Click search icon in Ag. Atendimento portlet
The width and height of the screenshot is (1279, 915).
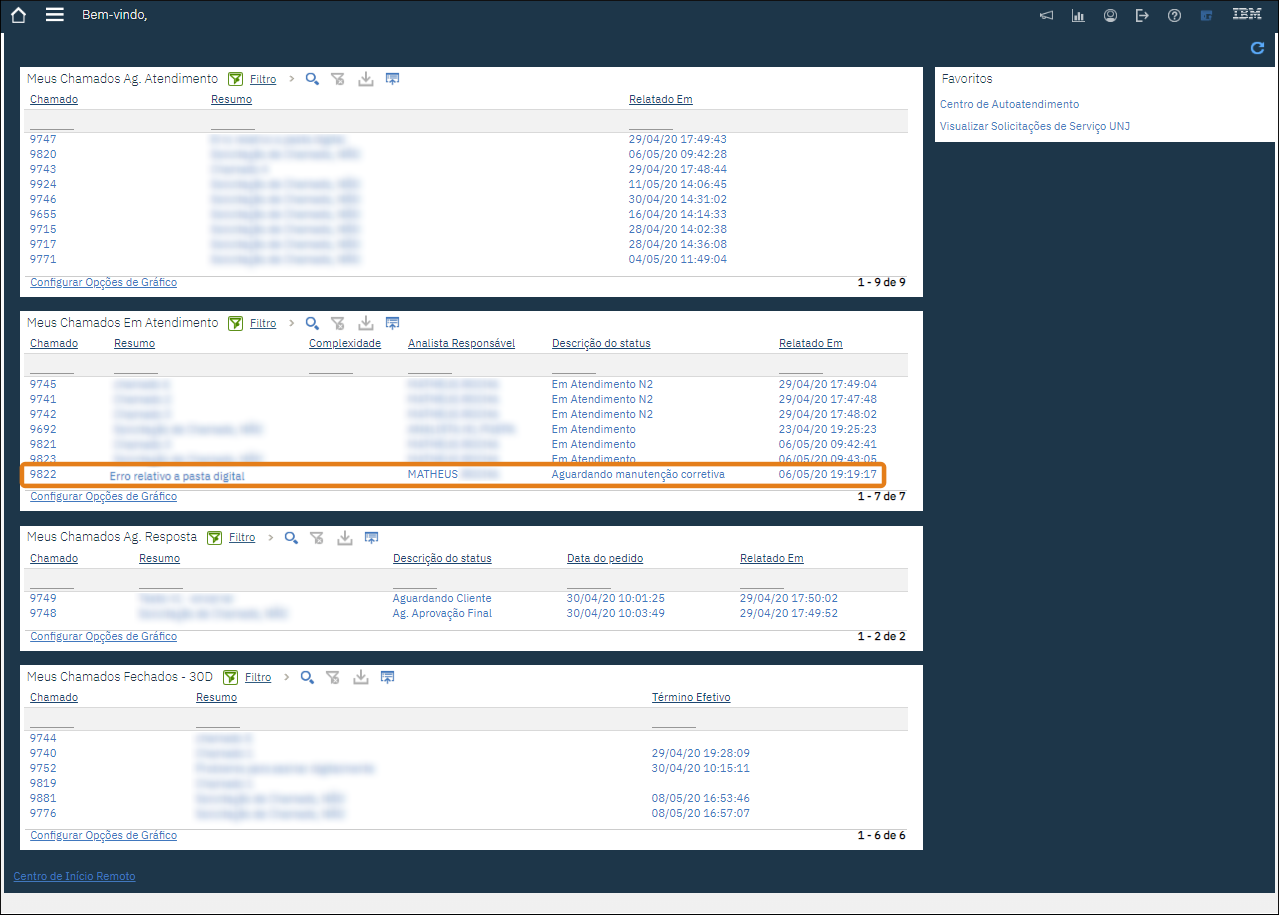click(312, 79)
